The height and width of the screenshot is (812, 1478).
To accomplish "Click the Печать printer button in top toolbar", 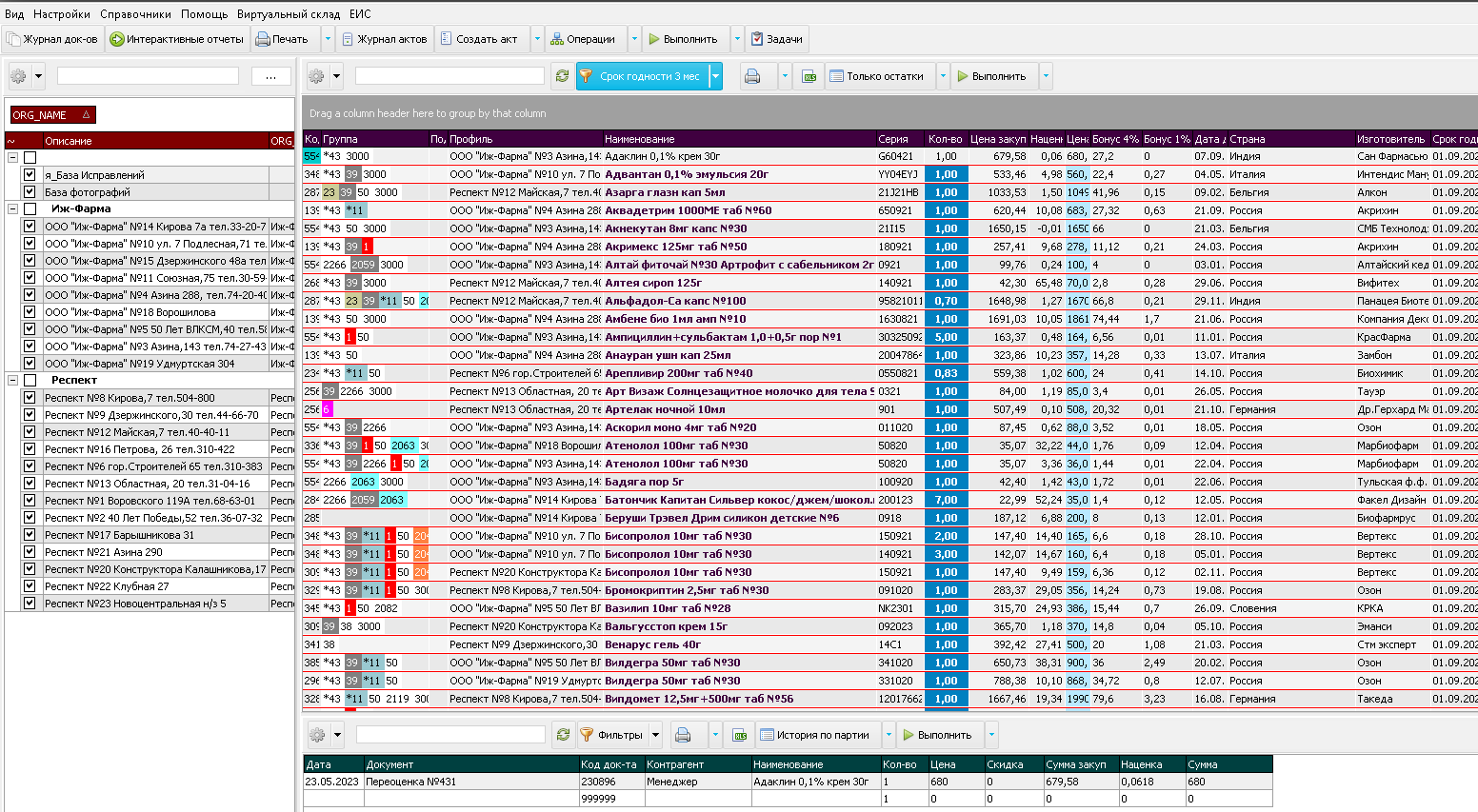I will point(283,39).
